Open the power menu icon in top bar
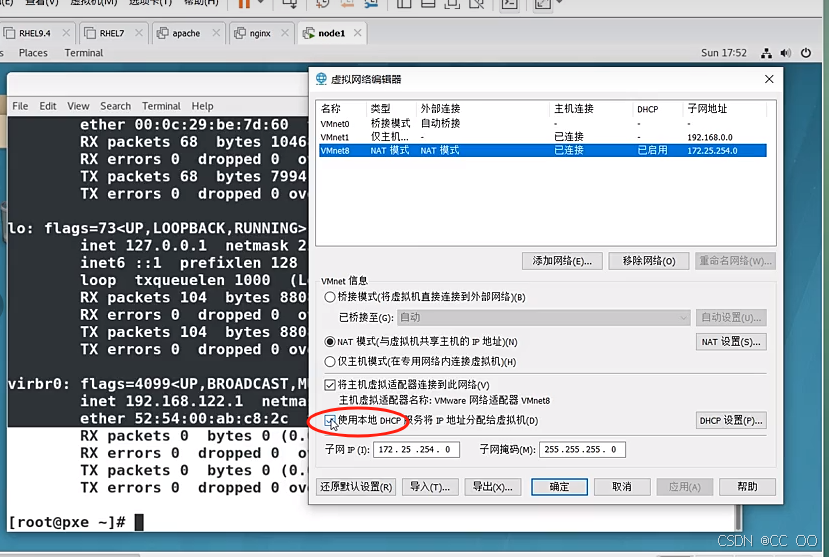Image resolution: width=829 pixels, height=557 pixels. click(x=806, y=53)
